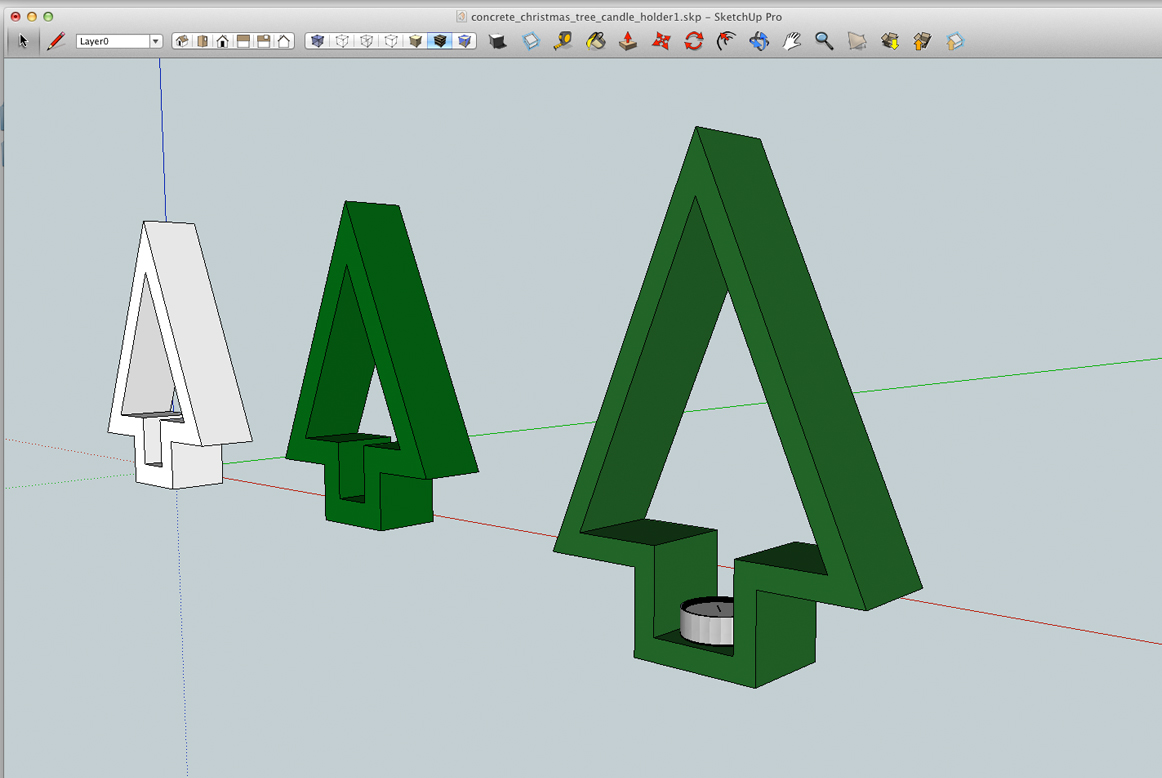Screen dimensions: 1162x778
Task: Open the Get Models from 3D Warehouse icon
Action: pos(889,41)
